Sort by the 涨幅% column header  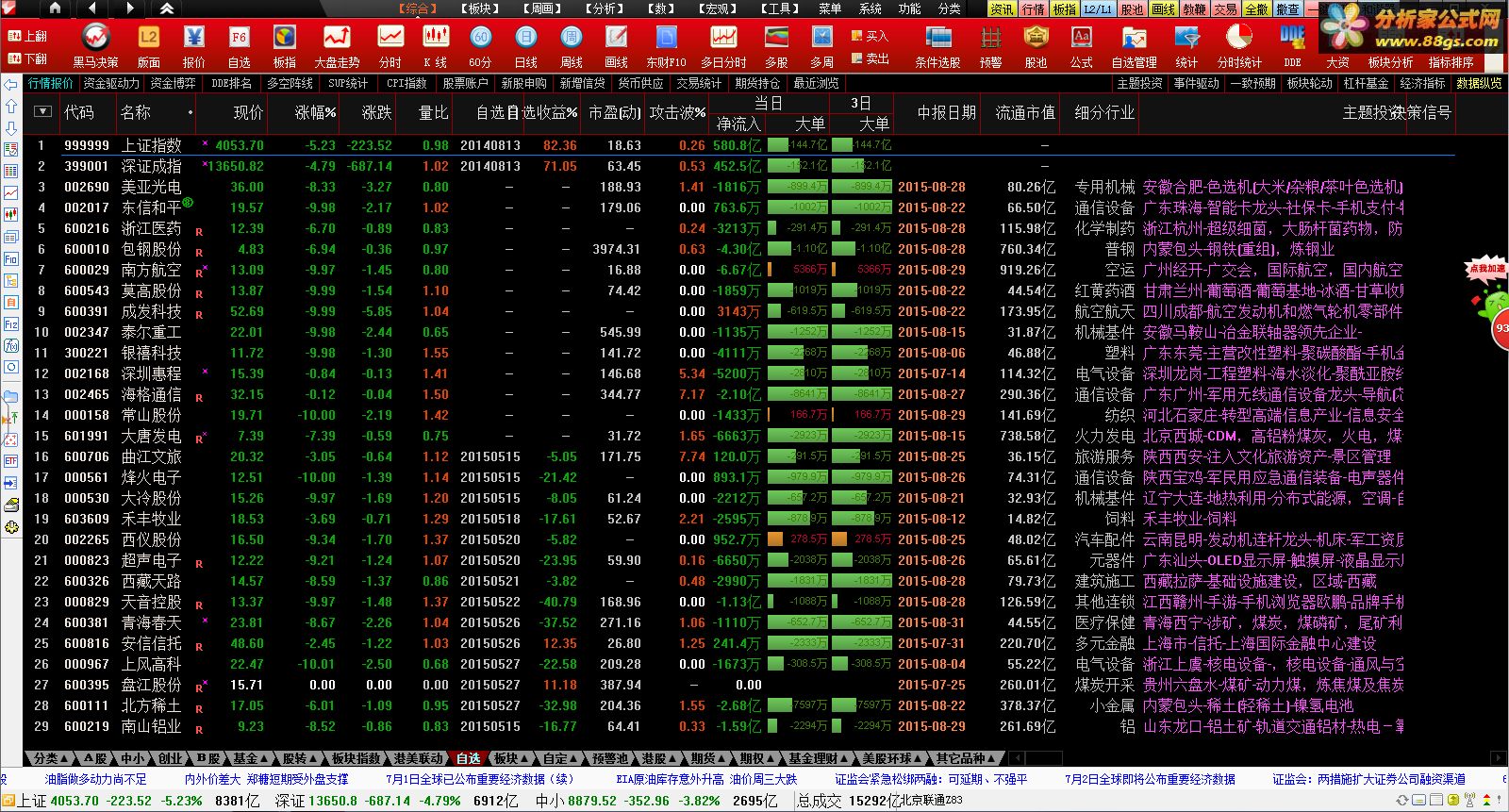tap(315, 112)
